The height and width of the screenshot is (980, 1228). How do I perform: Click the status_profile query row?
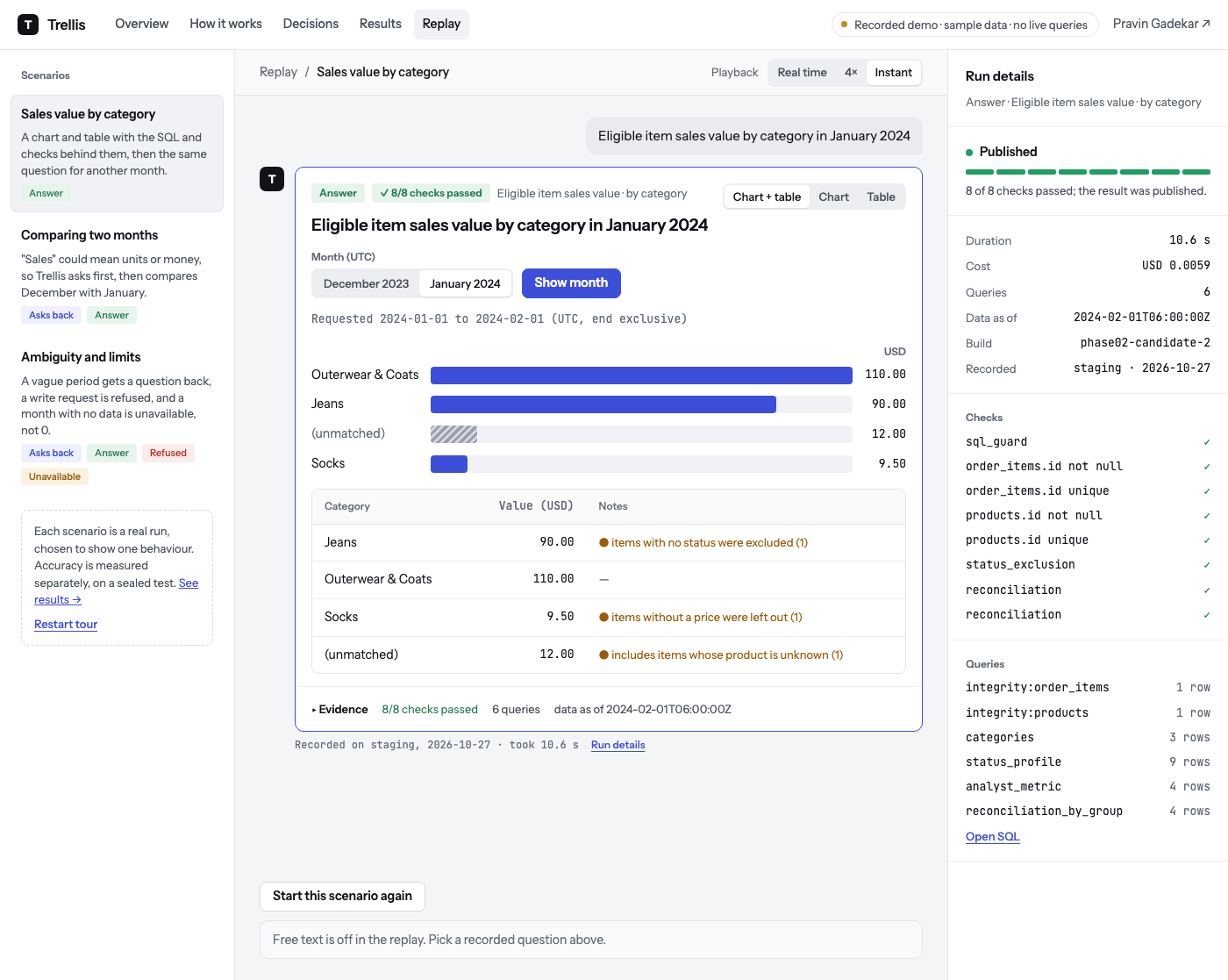[x=1088, y=762]
